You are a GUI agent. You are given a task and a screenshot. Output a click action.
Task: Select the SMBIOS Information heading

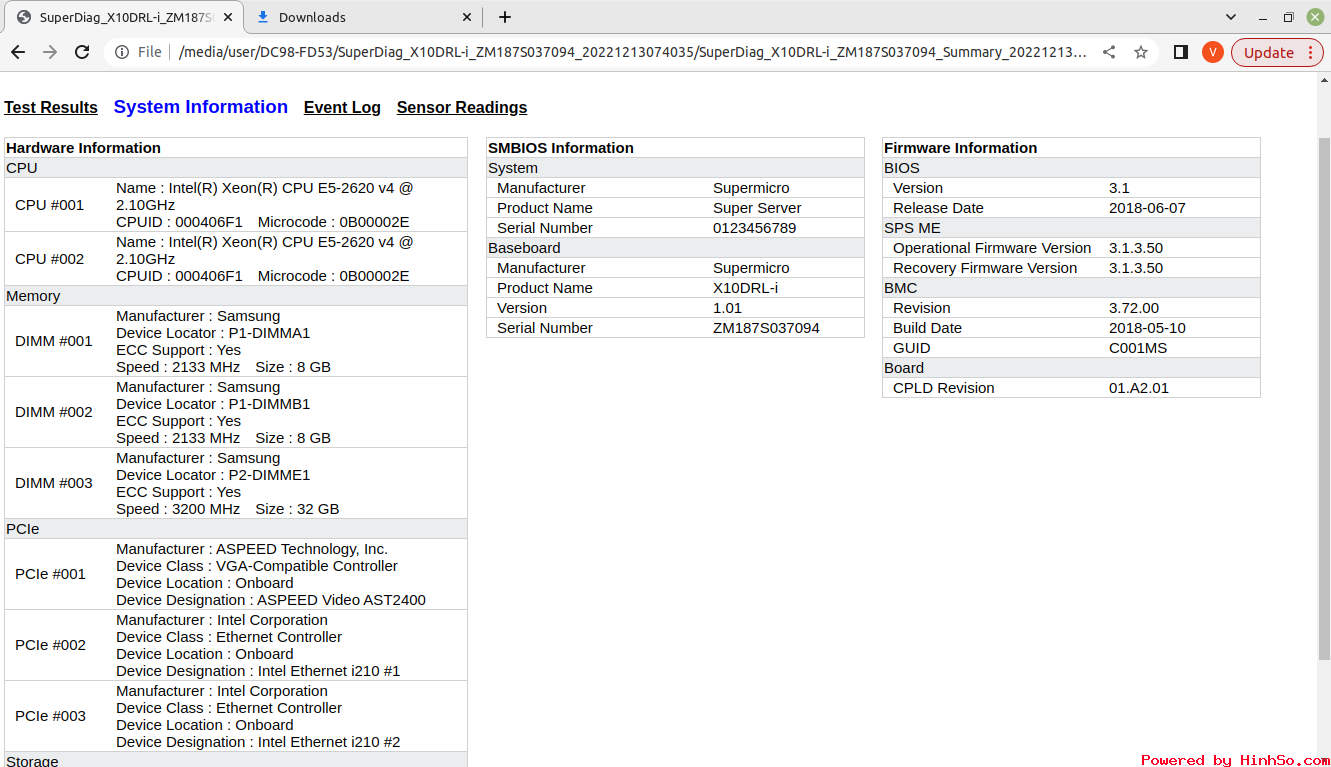(x=561, y=148)
